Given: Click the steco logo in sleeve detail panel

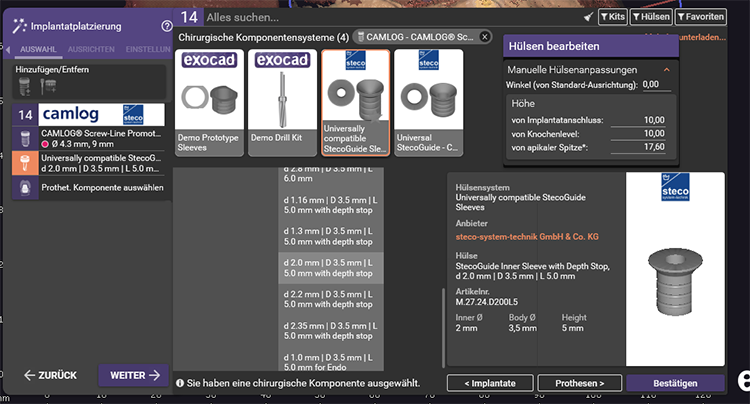Looking at the screenshot, I should 675,187.
